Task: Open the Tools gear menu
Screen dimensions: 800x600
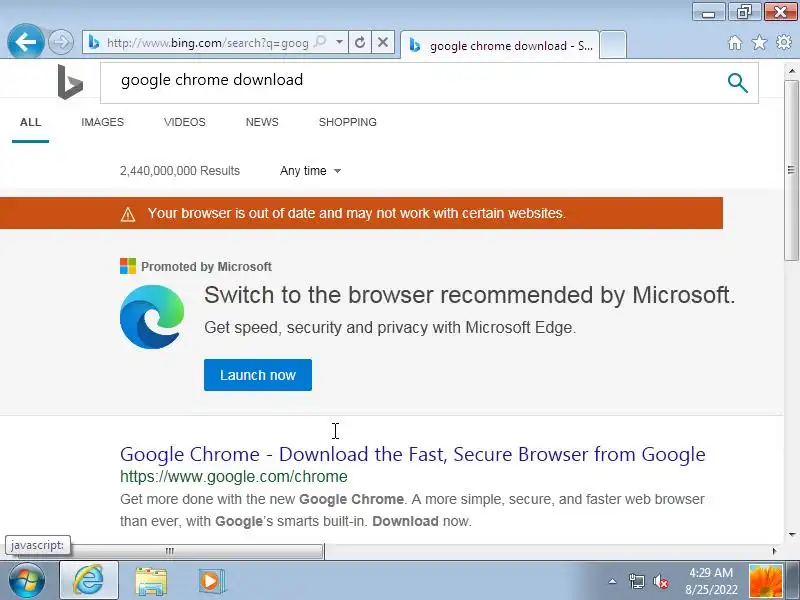Action: click(x=784, y=42)
